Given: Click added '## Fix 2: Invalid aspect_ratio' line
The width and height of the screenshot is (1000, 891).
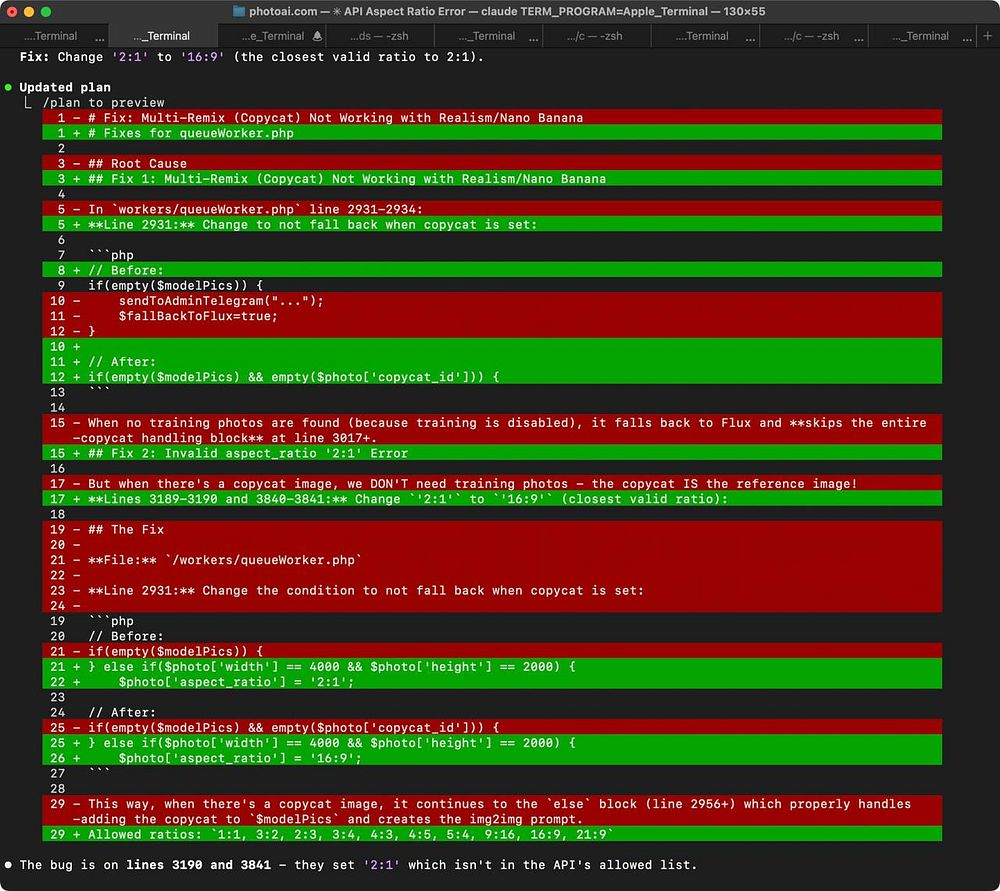Looking at the screenshot, I should (492, 453).
